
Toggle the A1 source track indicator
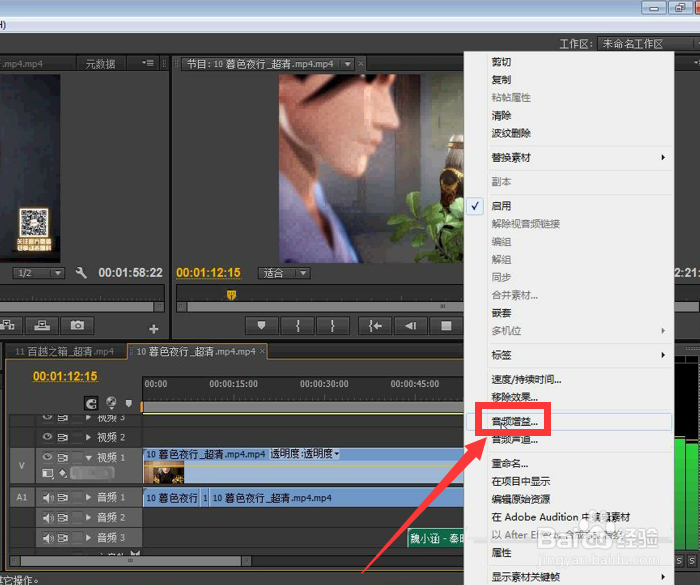22,497
